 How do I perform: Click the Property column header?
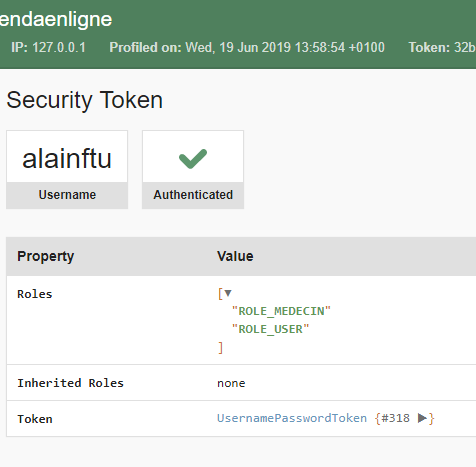coord(46,256)
